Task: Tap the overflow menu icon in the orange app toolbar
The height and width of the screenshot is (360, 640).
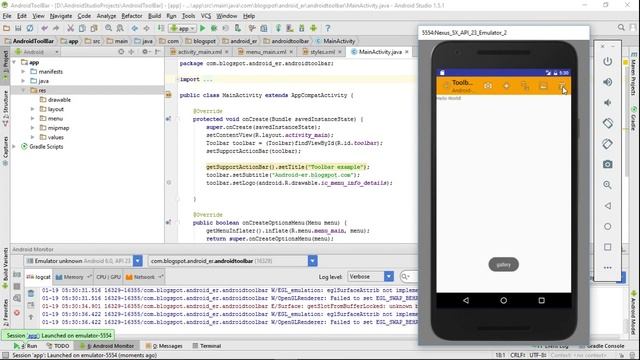Action: (562, 86)
